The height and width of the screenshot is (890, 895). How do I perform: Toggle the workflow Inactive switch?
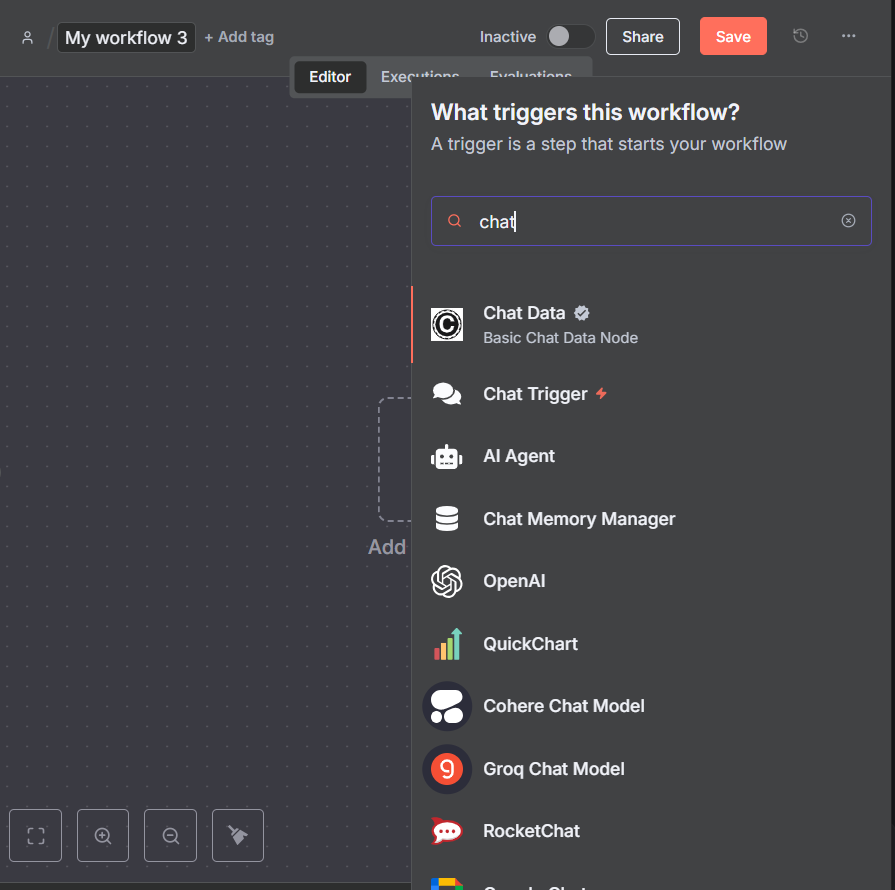click(x=570, y=37)
